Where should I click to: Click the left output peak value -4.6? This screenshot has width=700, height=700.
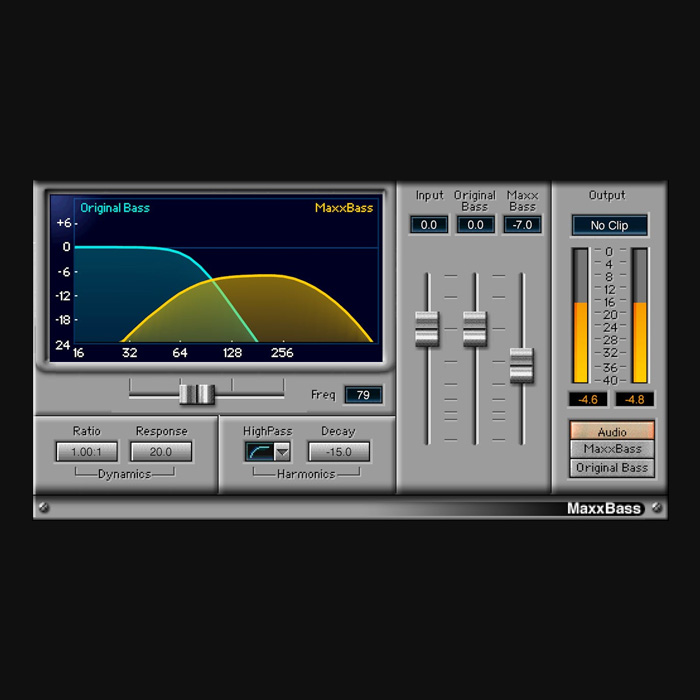(588, 400)
